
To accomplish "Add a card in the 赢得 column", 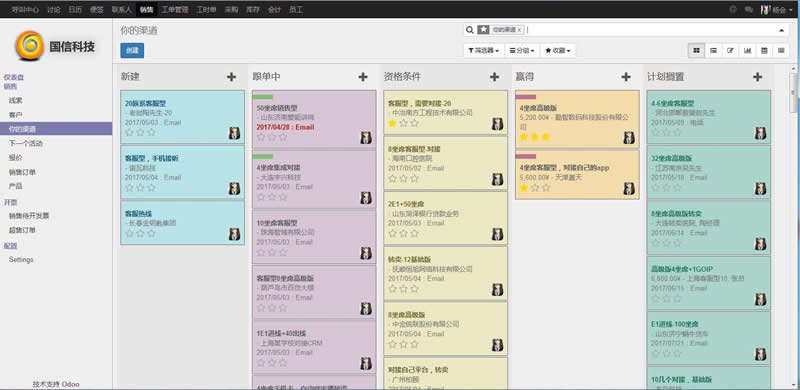I will pos(626,77).
